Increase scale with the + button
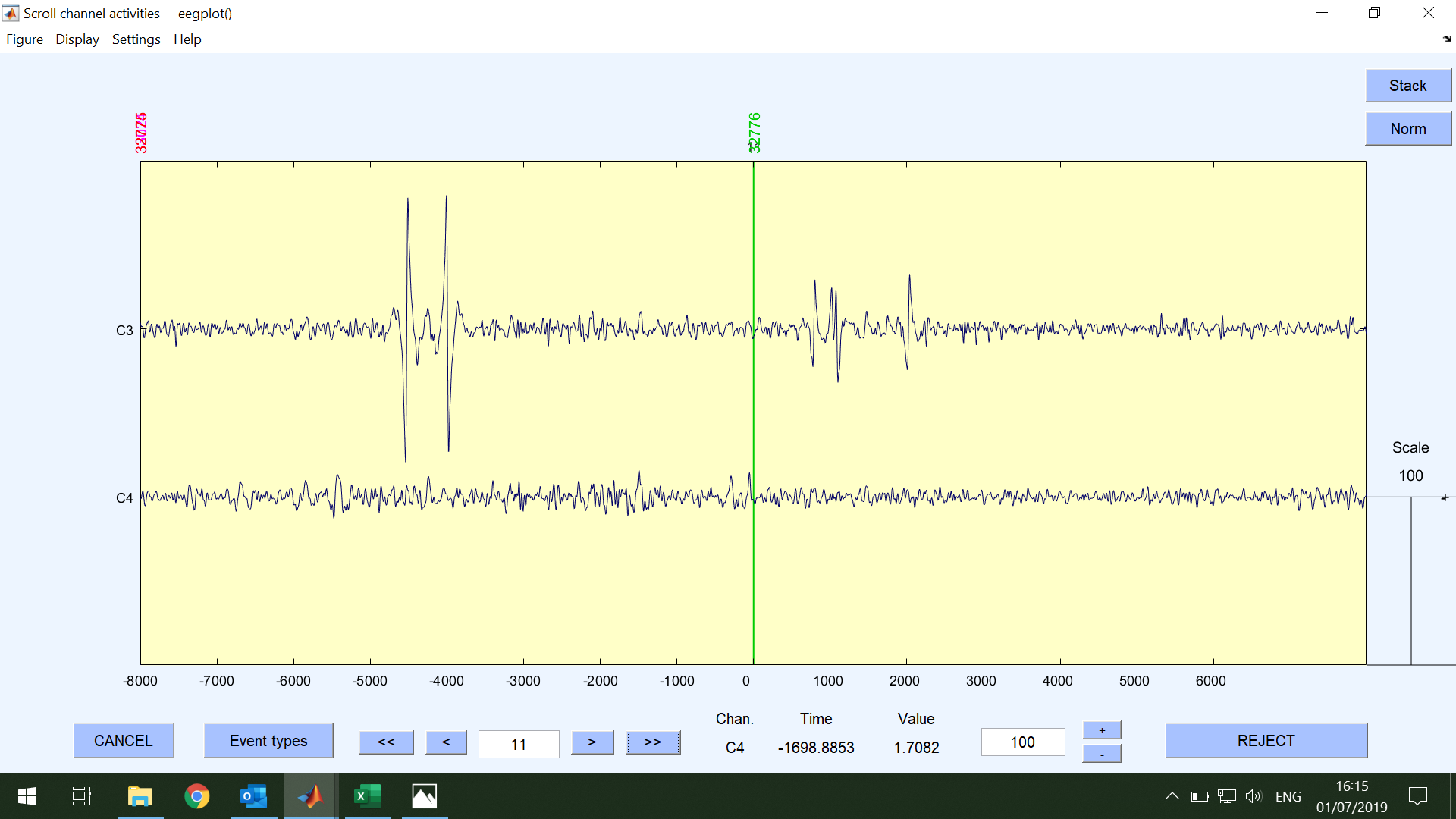 [1102, 730]
